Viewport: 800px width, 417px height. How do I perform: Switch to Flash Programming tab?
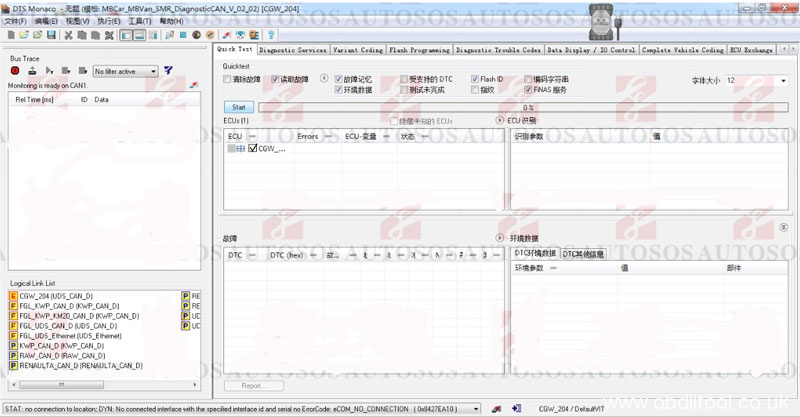(x=419, y=50)
